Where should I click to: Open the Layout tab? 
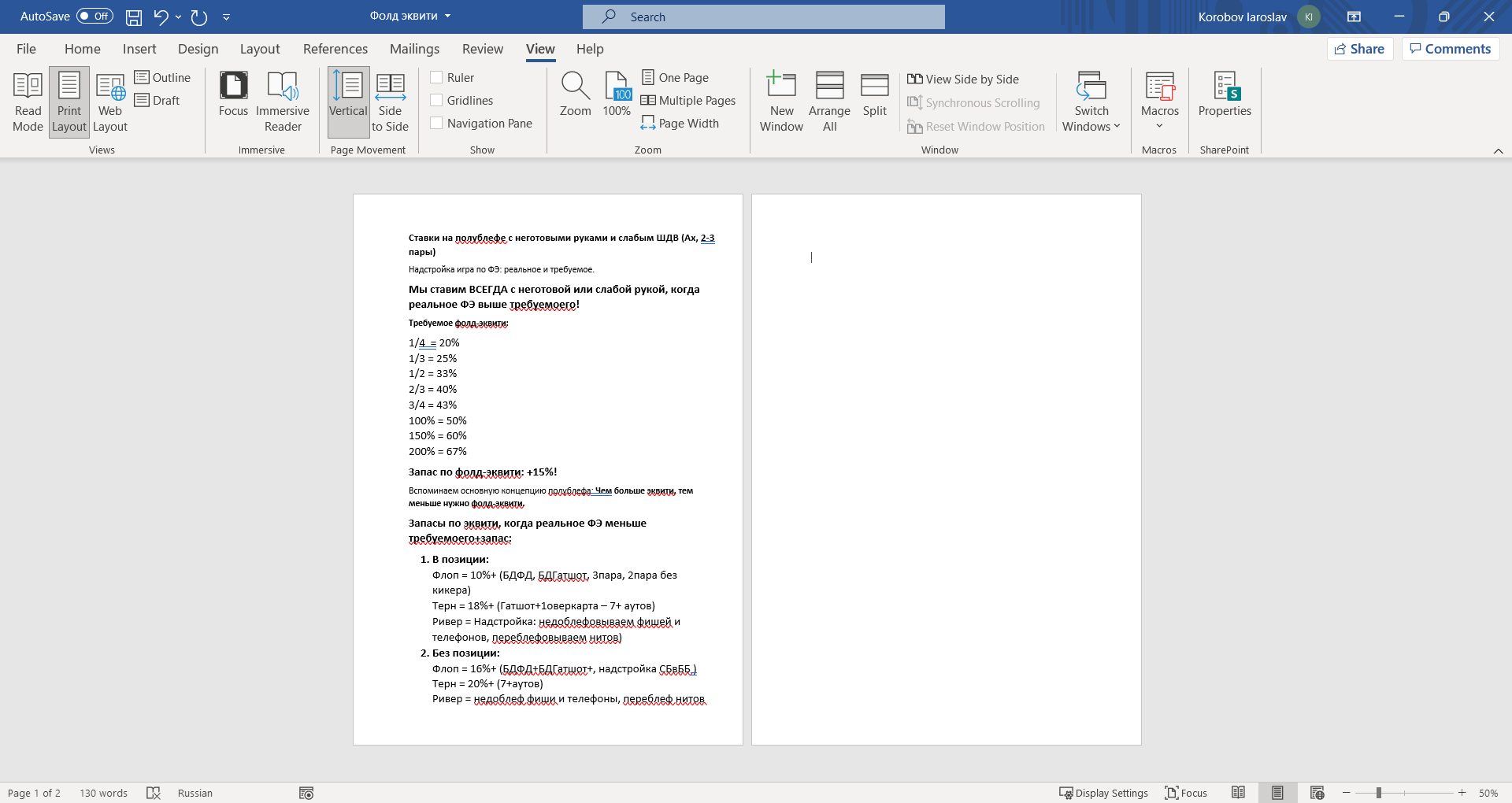coord(260,49)
